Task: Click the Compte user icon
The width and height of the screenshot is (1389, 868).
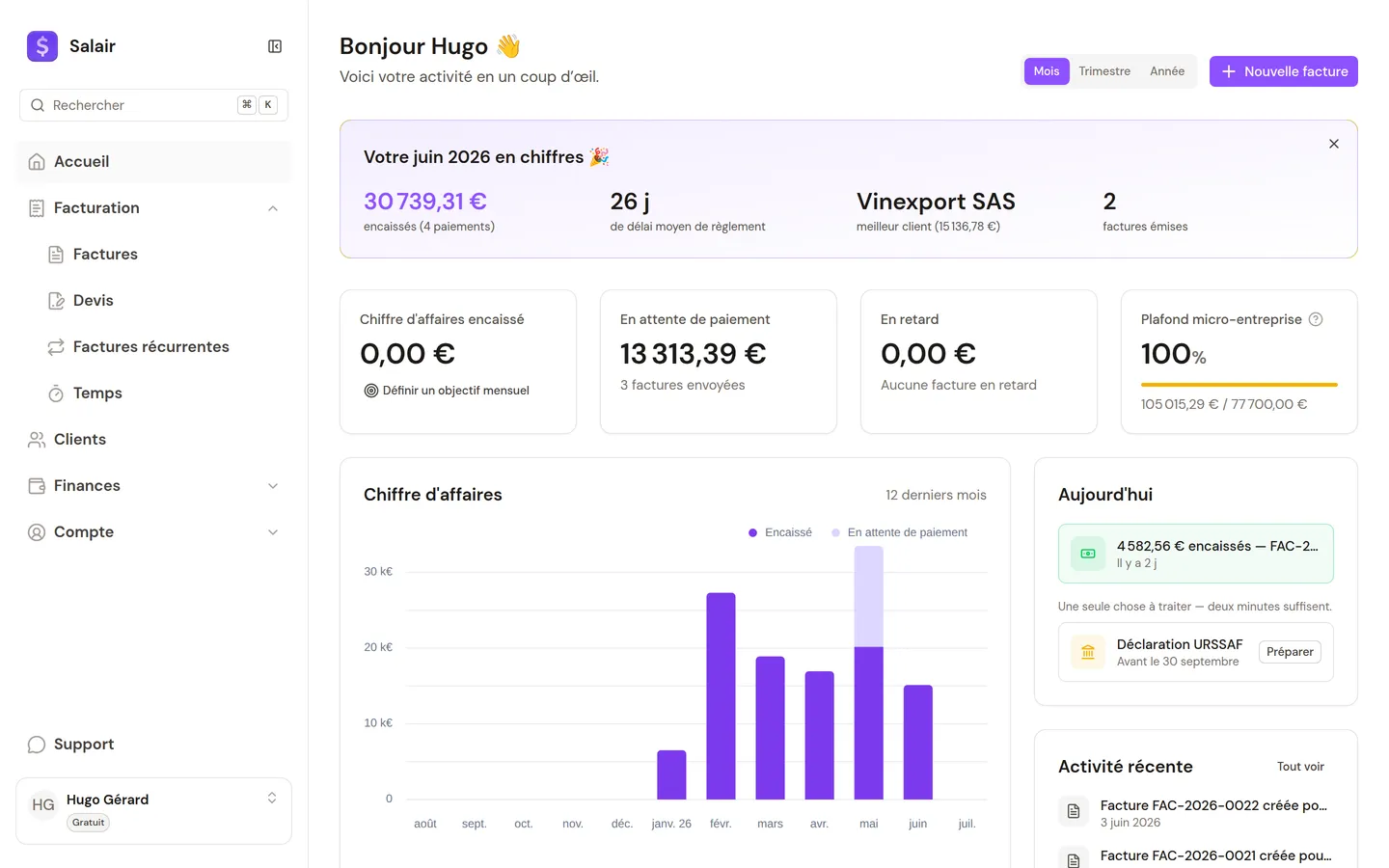Action: point(37,532)
